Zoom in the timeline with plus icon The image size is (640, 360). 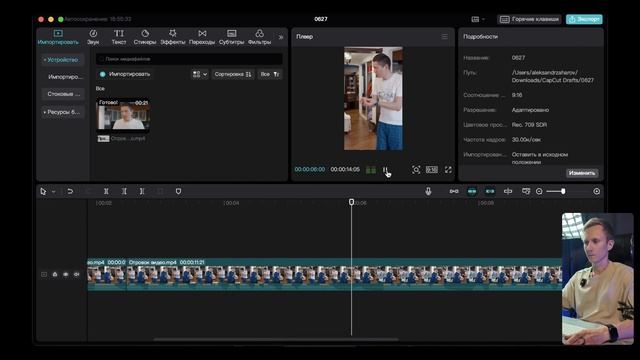[597, 191]
